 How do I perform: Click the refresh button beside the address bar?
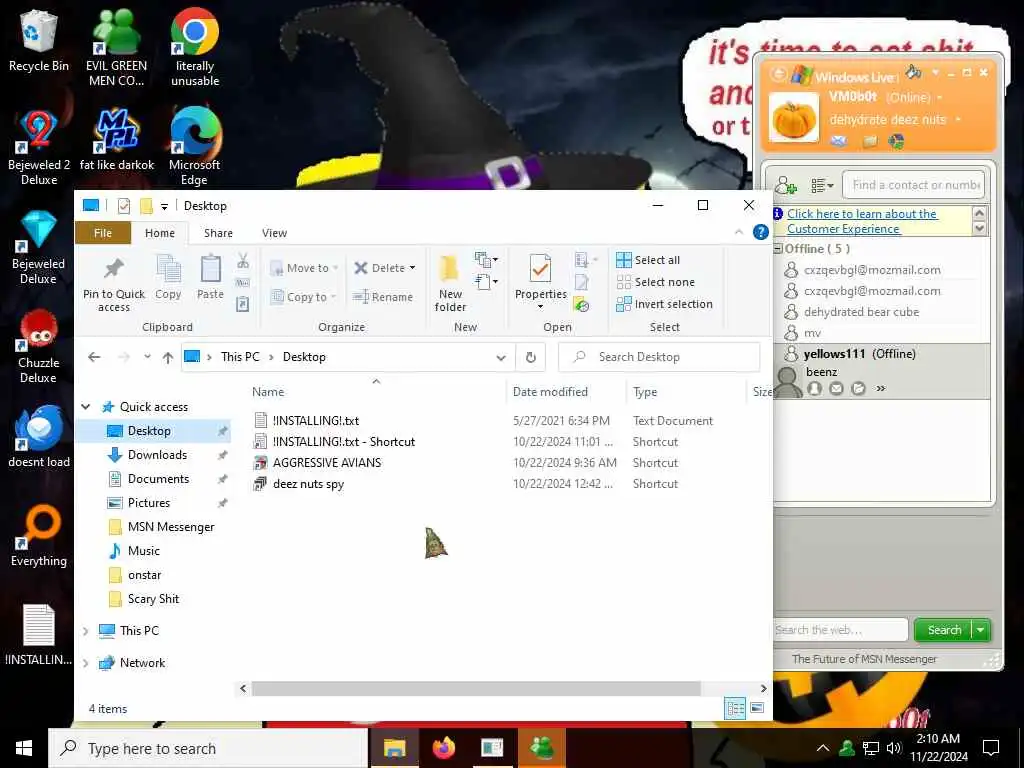[x=531, y=357]
